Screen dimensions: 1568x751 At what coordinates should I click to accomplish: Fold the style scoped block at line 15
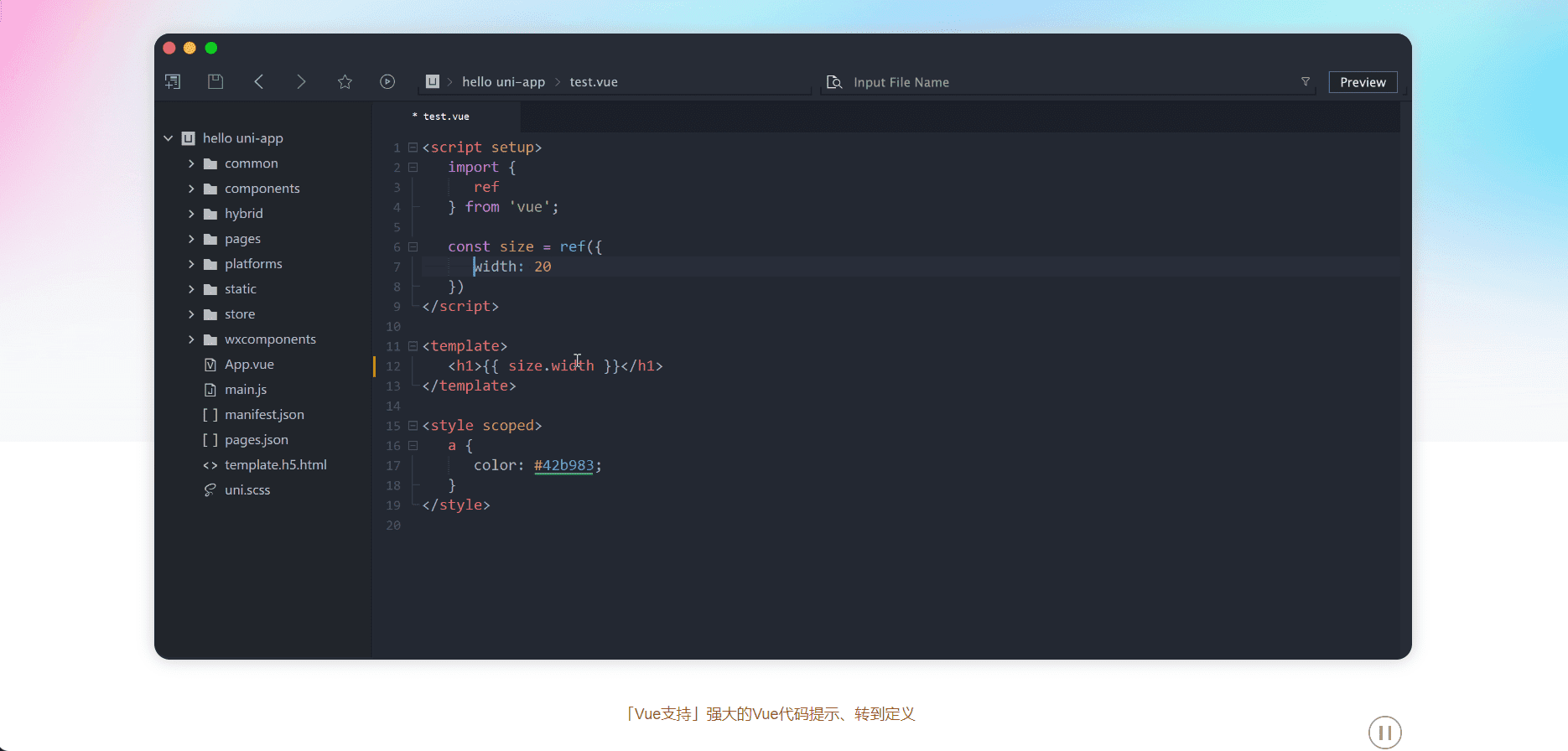pyautogui.click(x=413, y=426)
